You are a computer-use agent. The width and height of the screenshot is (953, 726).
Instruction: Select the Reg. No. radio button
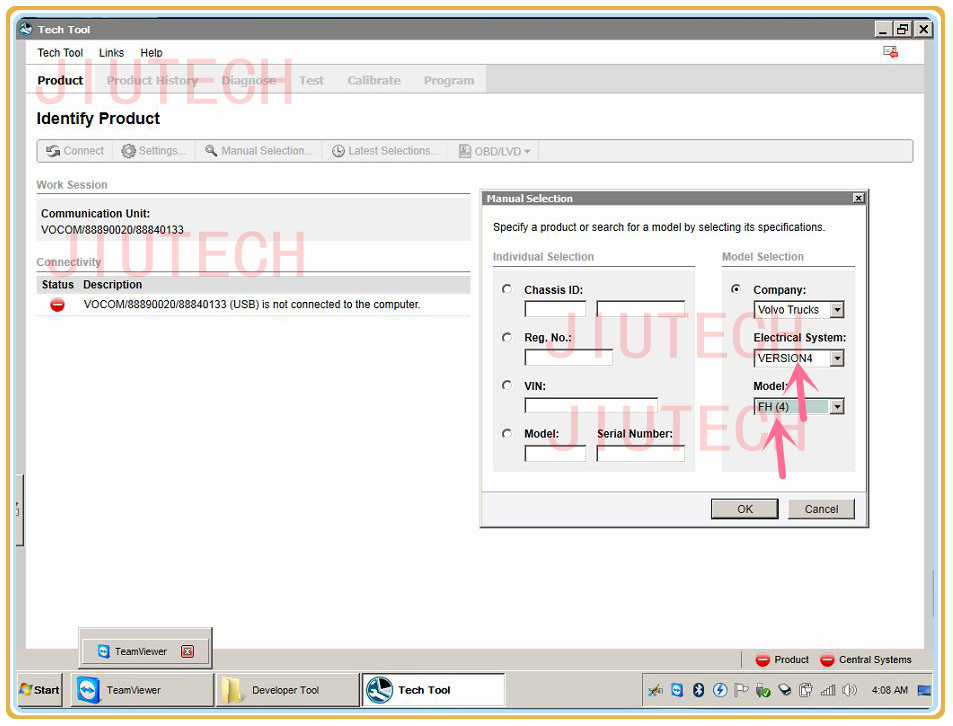tap(507, 338)
